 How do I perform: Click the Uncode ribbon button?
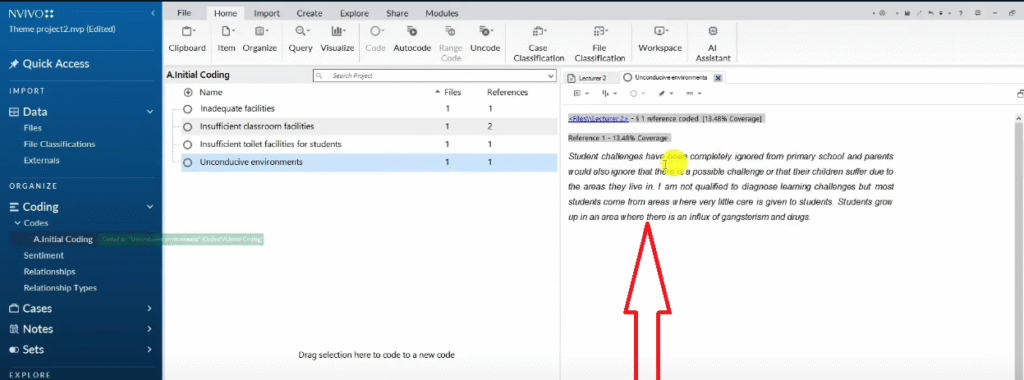[485, 39]
